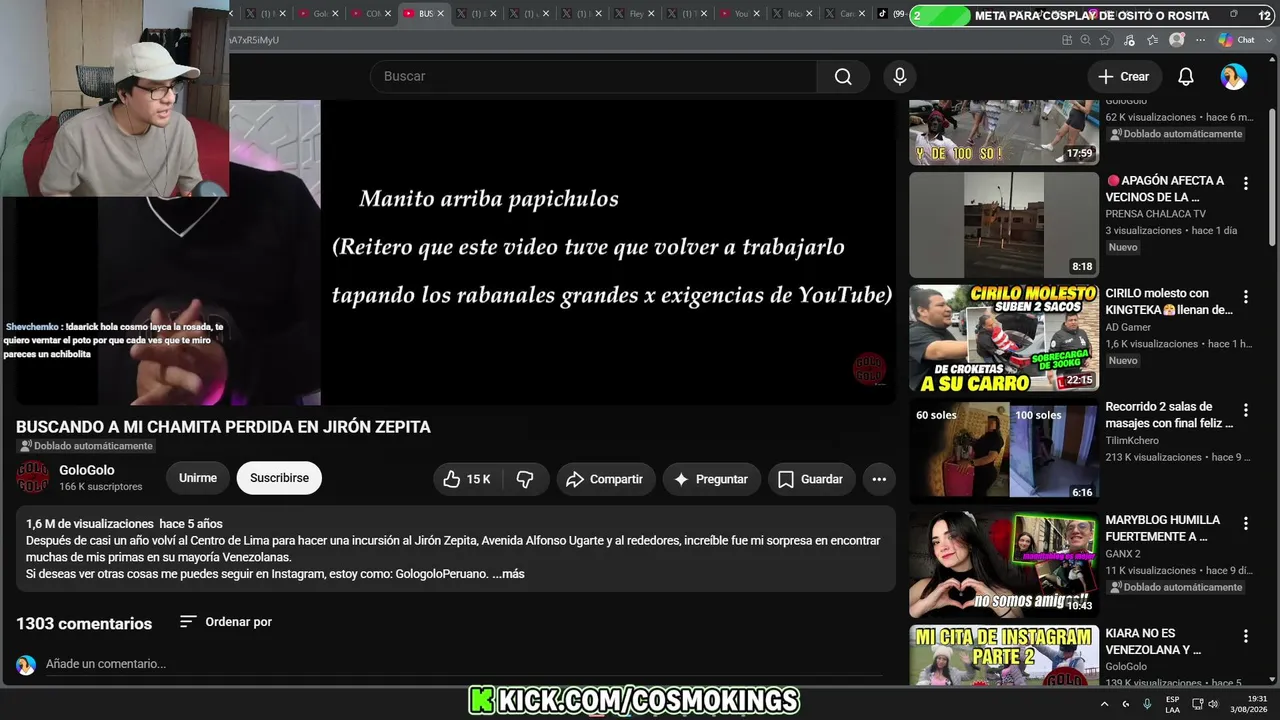
Task: Open the APAGÓN AFECTA A VECINOS video thumbnail
Action: pos(1004,225)
